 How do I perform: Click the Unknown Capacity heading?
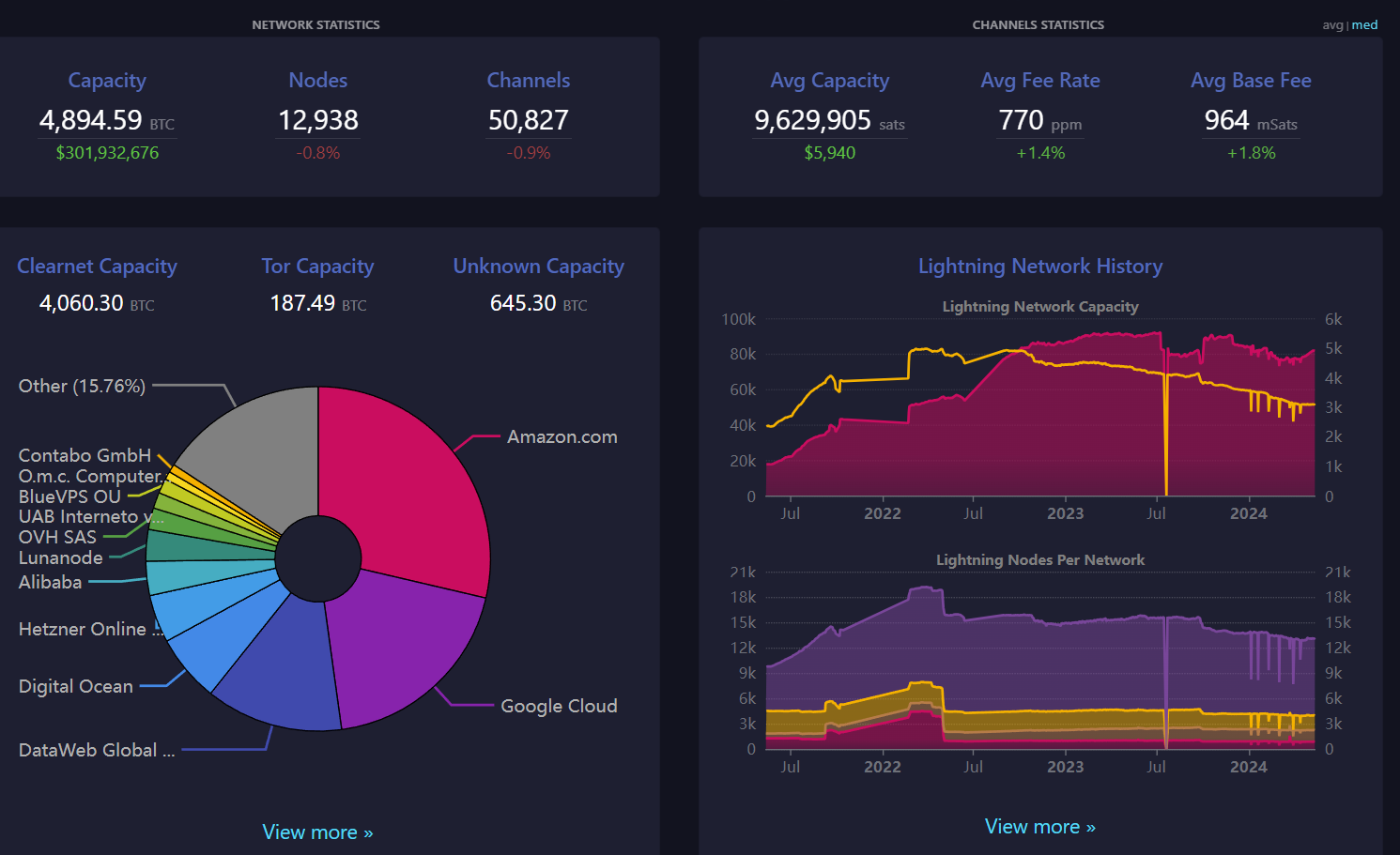(538, 267)
